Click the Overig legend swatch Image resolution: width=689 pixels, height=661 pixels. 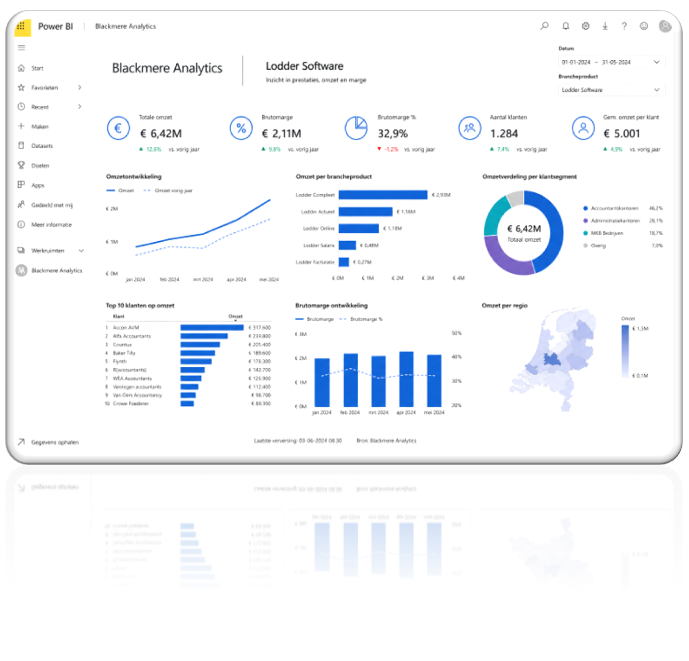[585, 246]
